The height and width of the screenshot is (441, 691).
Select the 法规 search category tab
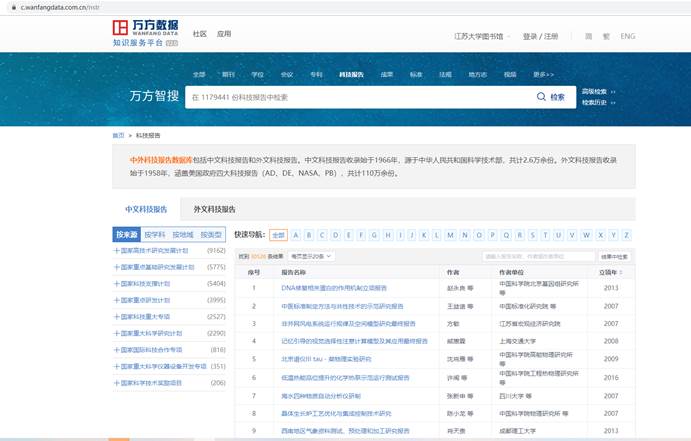click(445, 74)
